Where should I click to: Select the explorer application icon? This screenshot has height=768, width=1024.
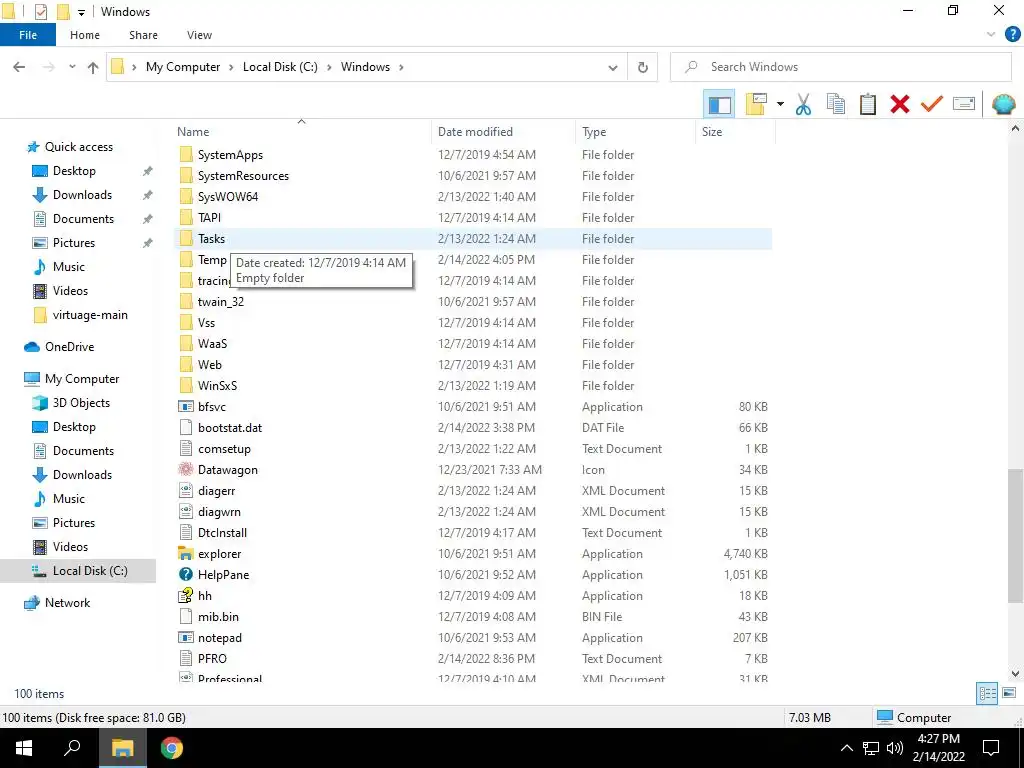click(186, 554)
